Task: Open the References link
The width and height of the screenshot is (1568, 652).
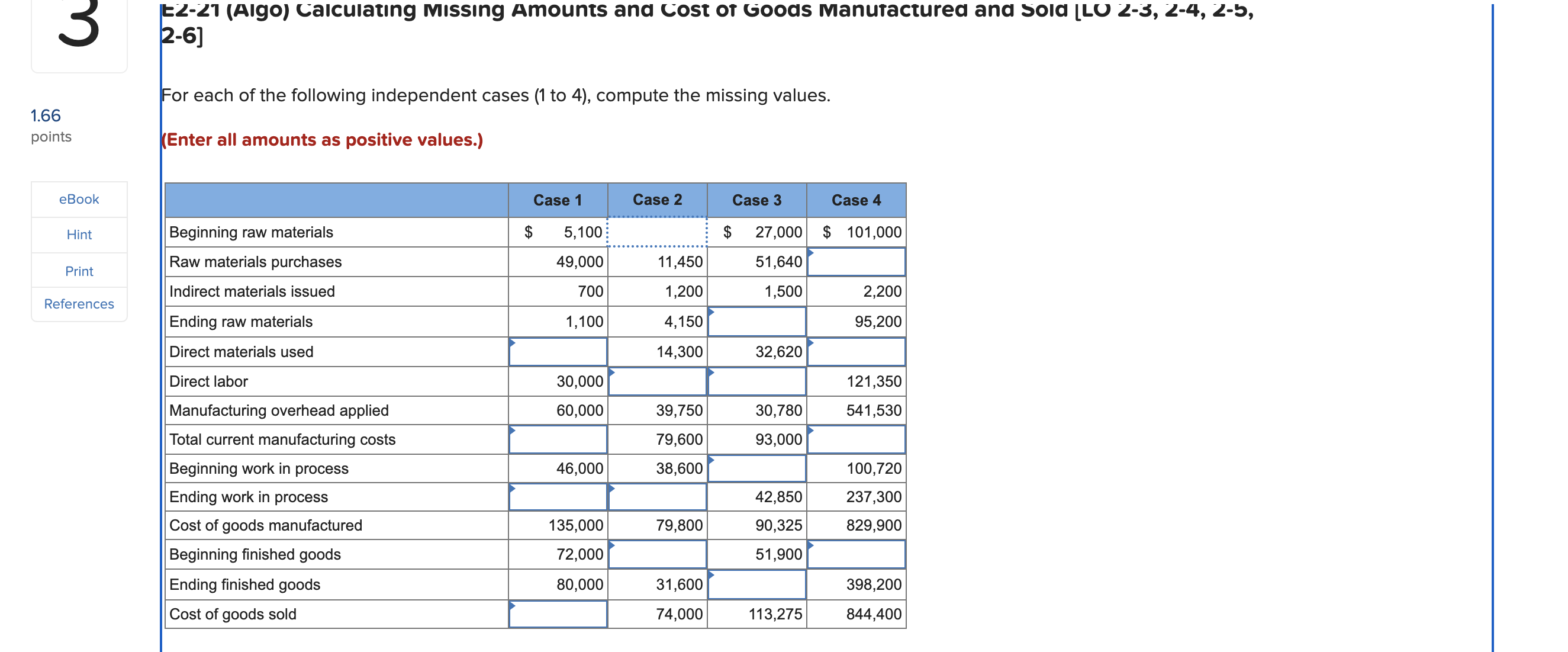Action: 79,304
